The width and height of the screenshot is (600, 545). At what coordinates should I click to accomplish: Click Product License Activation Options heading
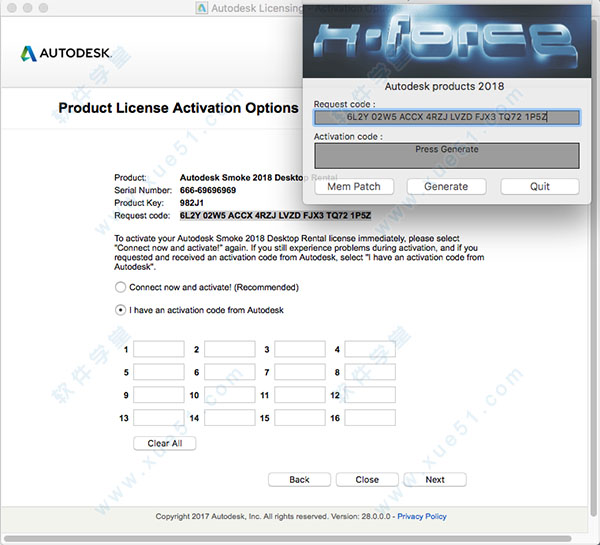(x=178, y=108)
